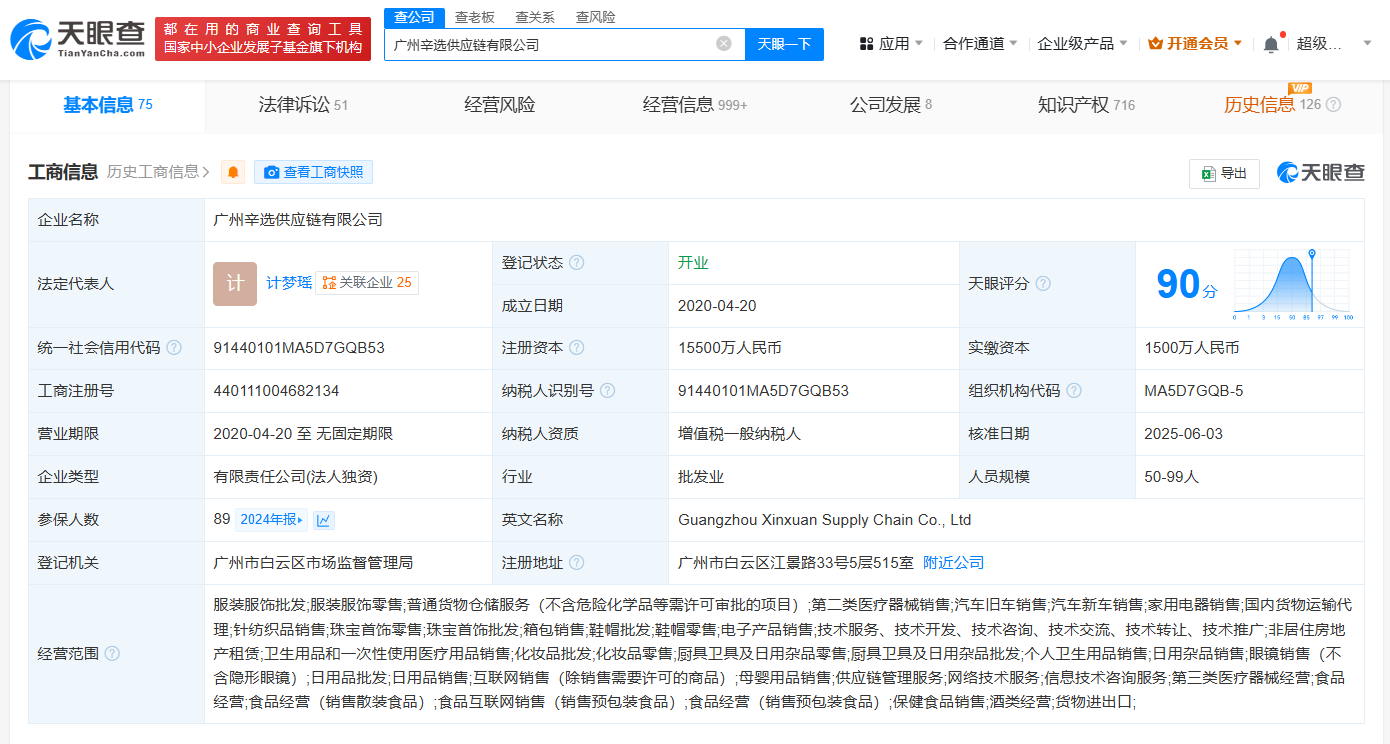This screenshot has height=744, width=1390.
Task: Open the 附近公司 link
Action: coord(953,563)
